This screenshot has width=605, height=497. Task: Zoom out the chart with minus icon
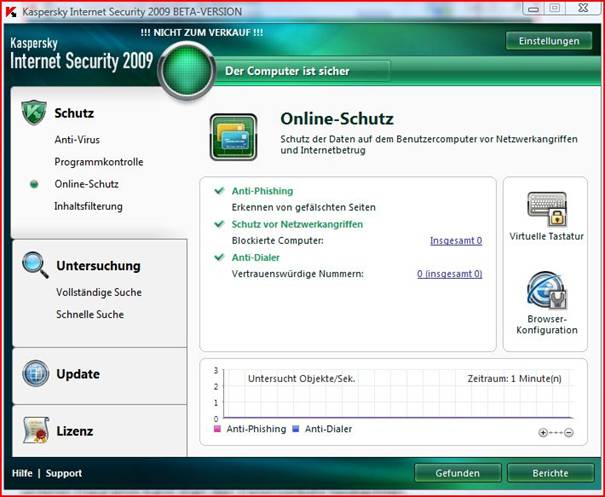tap(569, 433)
